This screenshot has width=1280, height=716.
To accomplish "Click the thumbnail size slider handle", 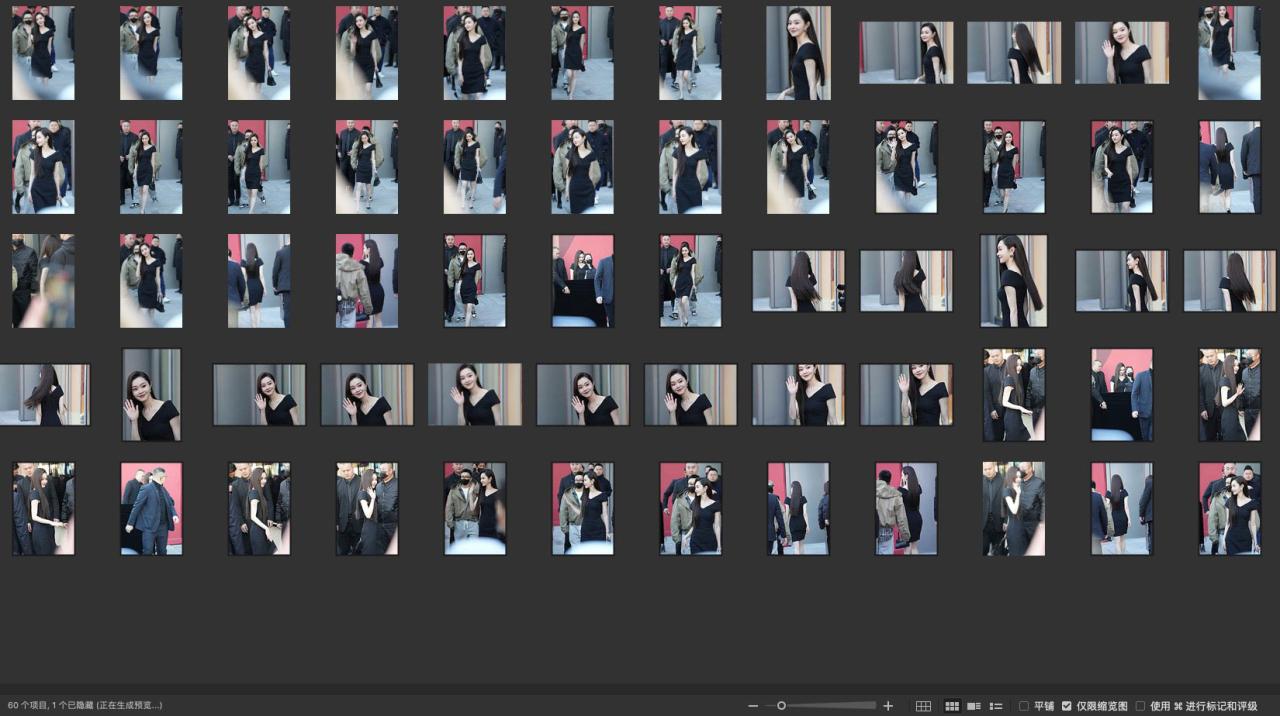I will [x=781, y=706].
